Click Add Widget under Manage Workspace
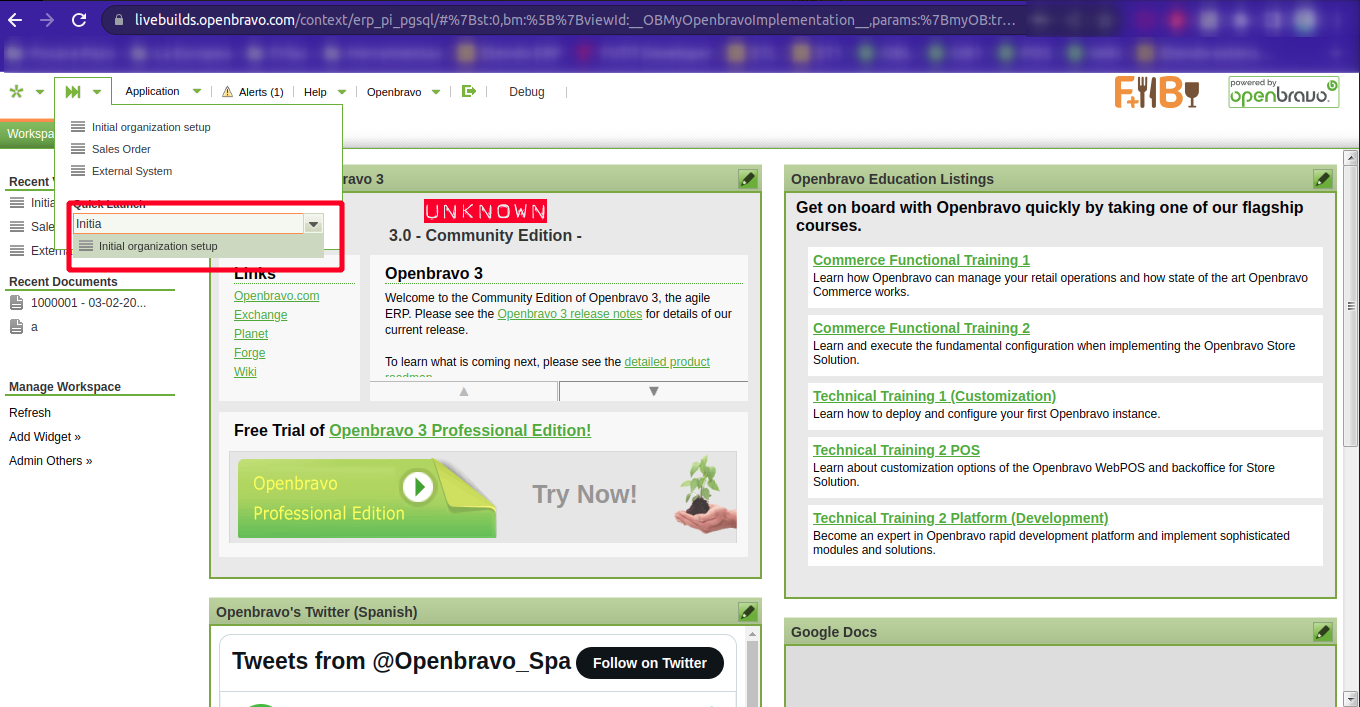1360x707 pixels. click(45, 437)
